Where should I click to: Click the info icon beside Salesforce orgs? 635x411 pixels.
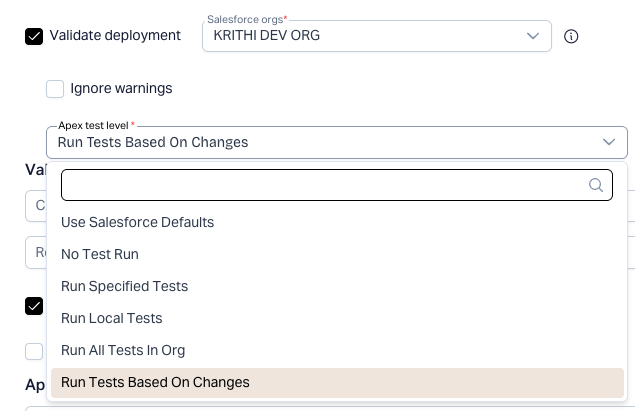571,36
